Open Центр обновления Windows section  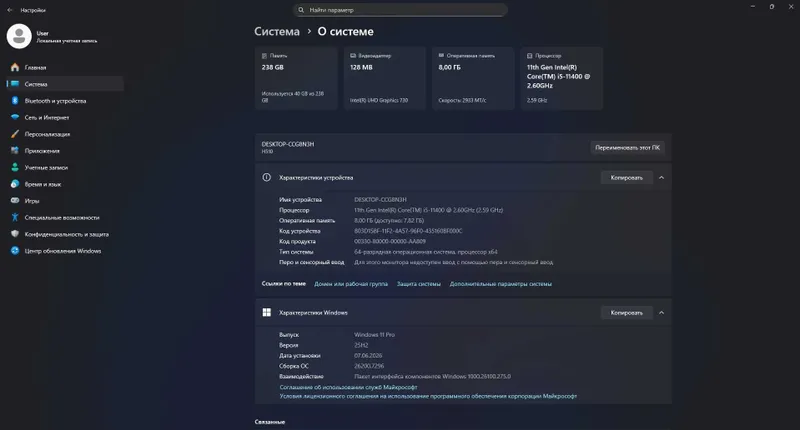tap(65, 250)
